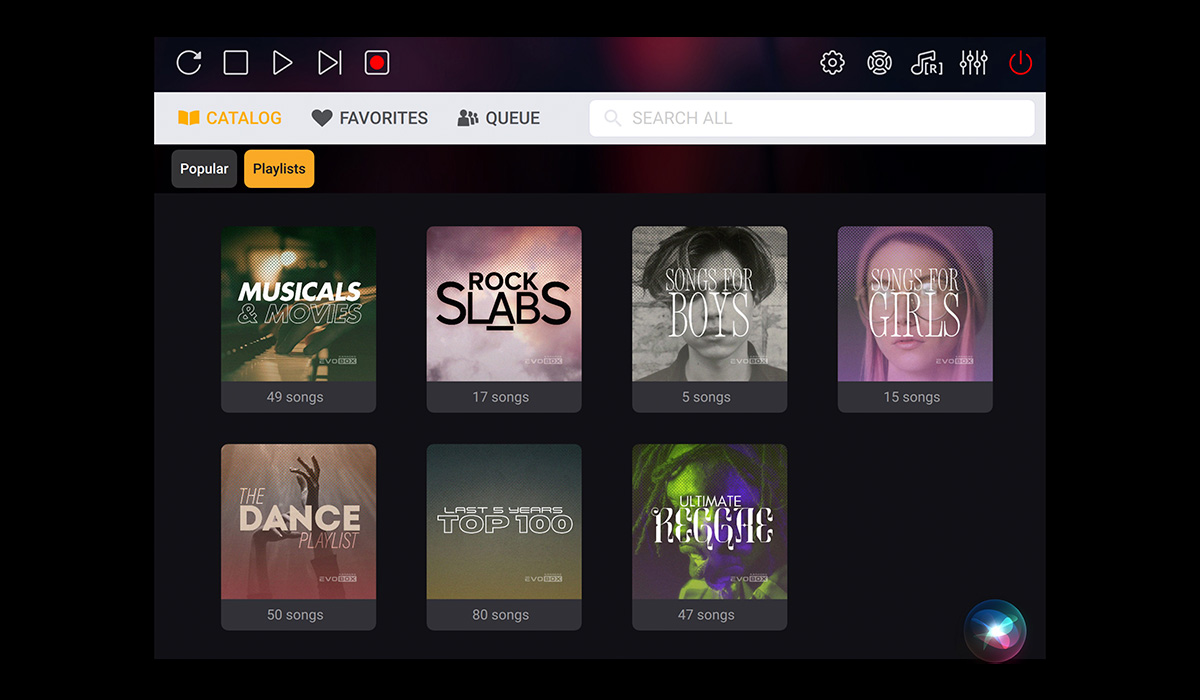Open the Ultimate Reggae playlist cover
This screenshot has width=1200, height=700.
coord(709,522)
